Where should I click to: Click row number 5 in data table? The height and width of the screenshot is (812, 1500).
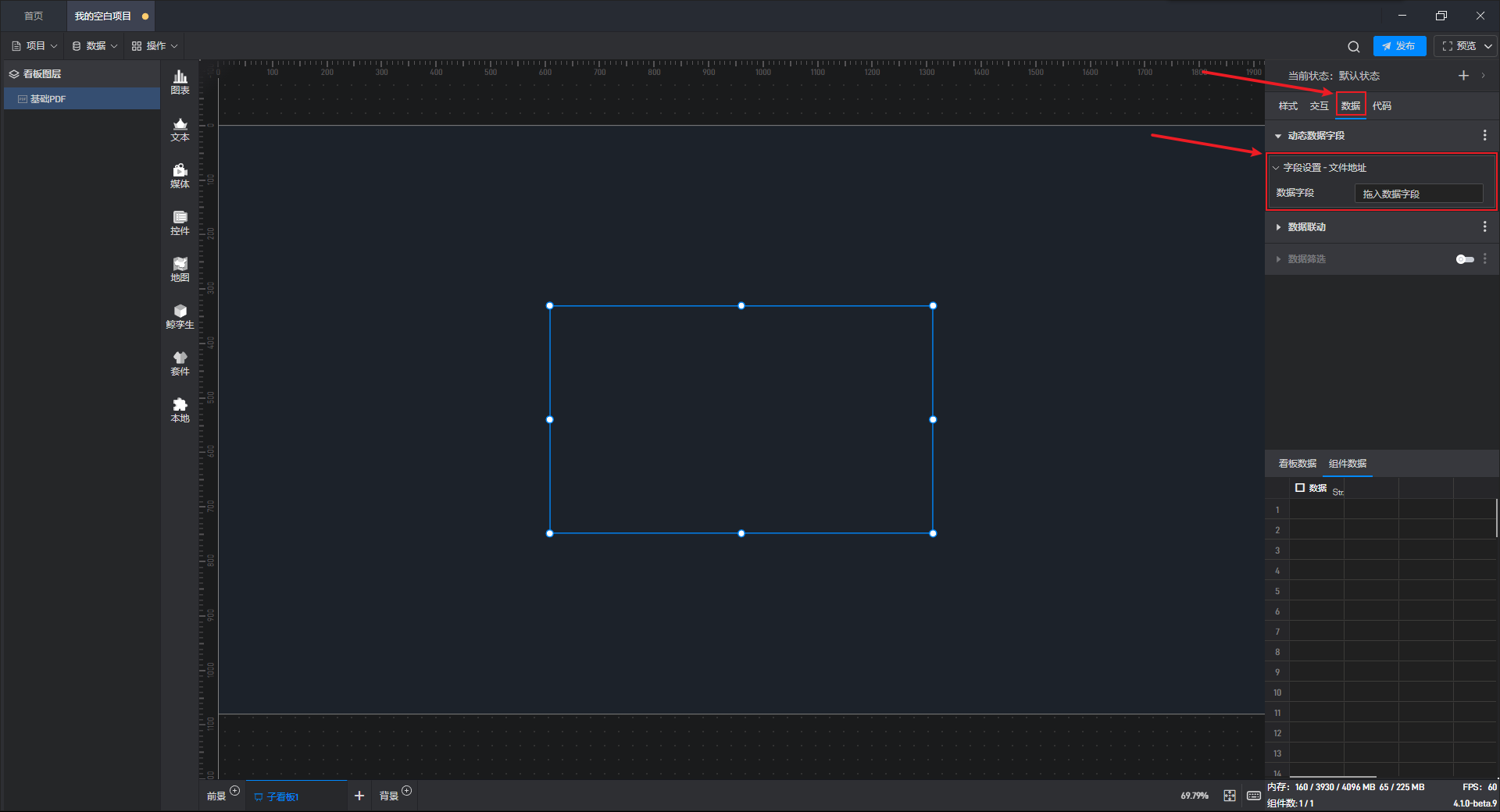(x=1277, y=591)
